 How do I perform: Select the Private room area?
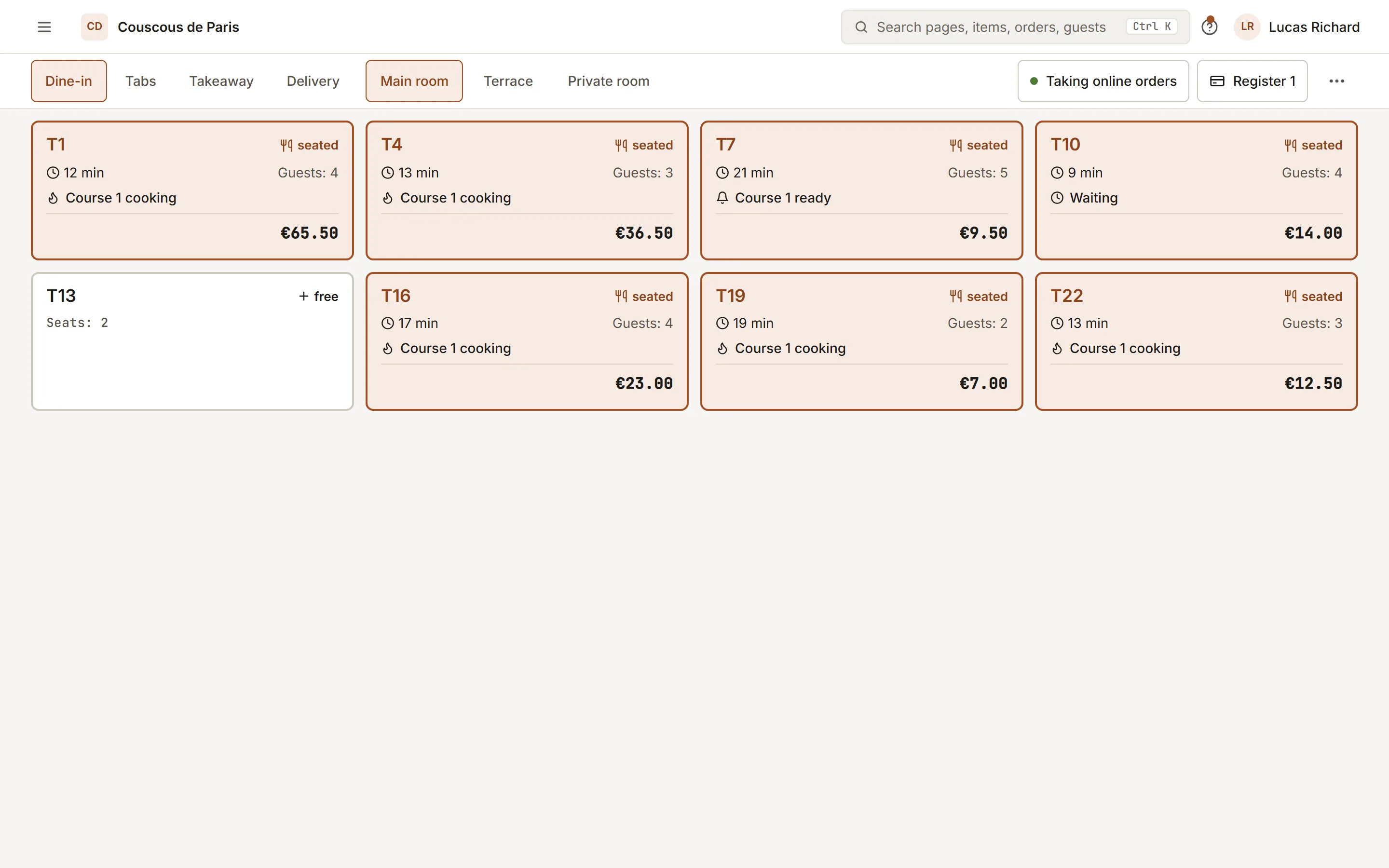tap(608, 81)
